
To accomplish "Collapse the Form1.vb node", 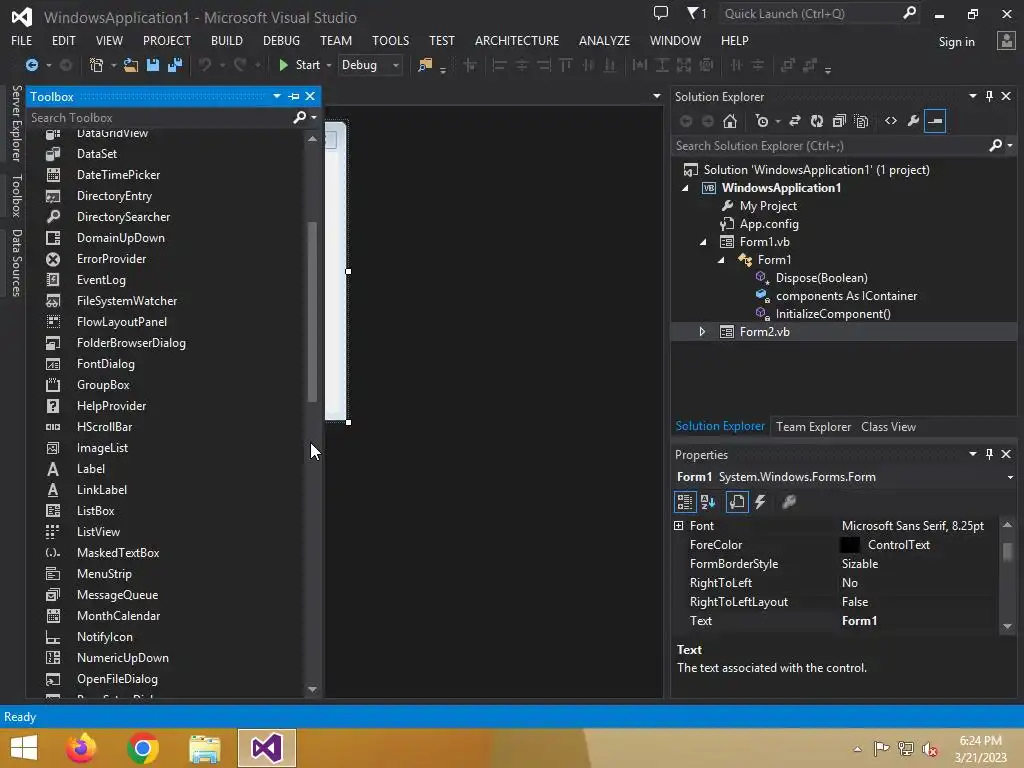I will [703, 242].
